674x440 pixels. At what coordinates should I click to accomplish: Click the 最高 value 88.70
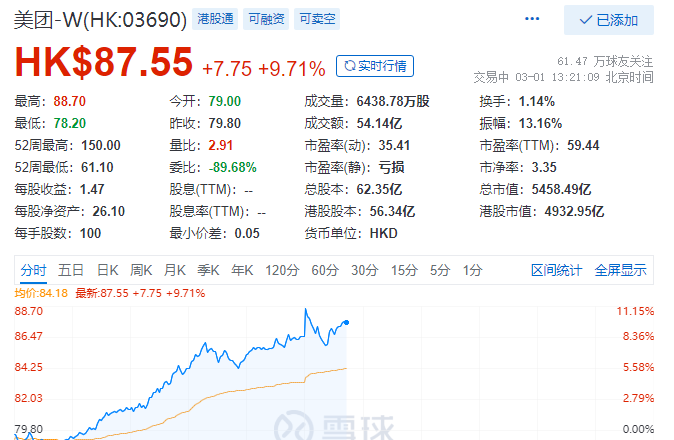click(x=70, y=101)
